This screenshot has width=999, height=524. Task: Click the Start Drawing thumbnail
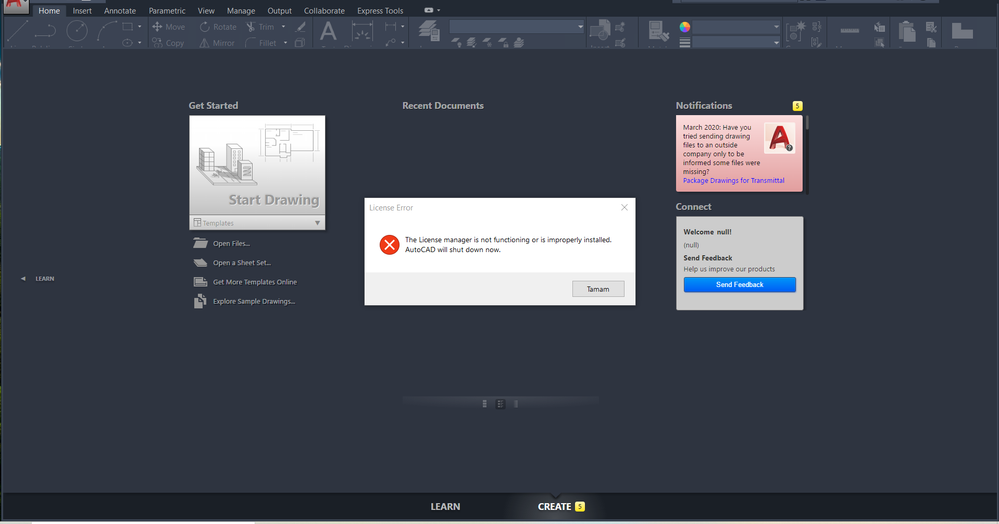coord(257,166)
